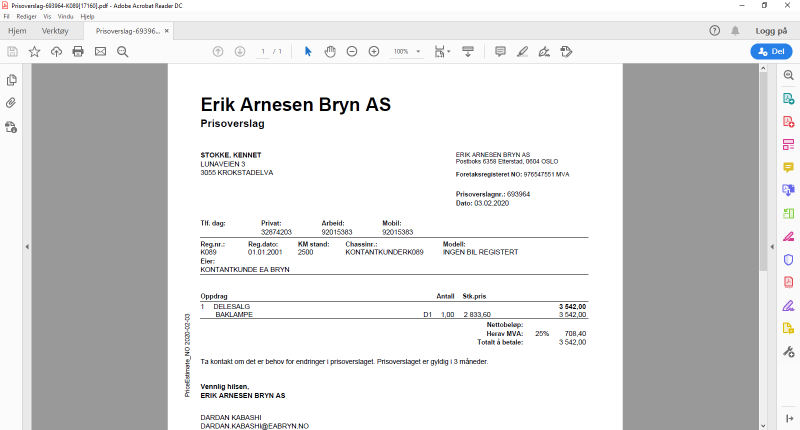The width and height of the screenshot is (800, 430).
Task: Click the Logg på sign-in link
Action: click(x=771, y=31)
